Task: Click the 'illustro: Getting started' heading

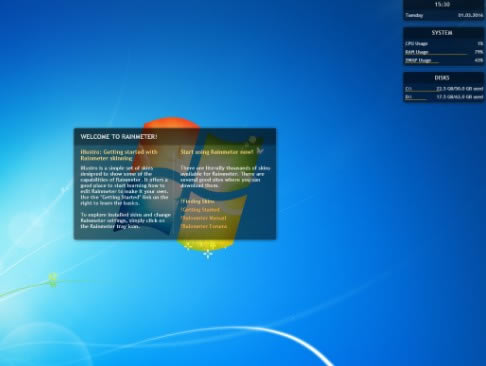Action: (x=119, y=155)
